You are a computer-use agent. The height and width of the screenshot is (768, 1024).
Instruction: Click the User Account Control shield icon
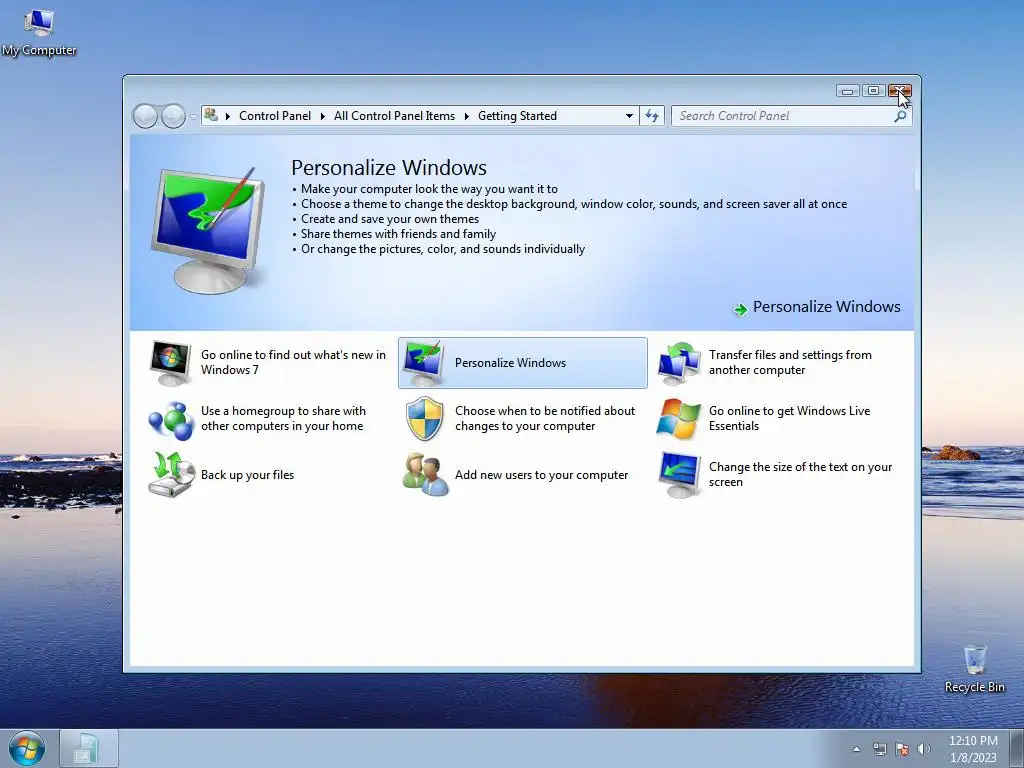pyautogui.click(x=424, y=419)
